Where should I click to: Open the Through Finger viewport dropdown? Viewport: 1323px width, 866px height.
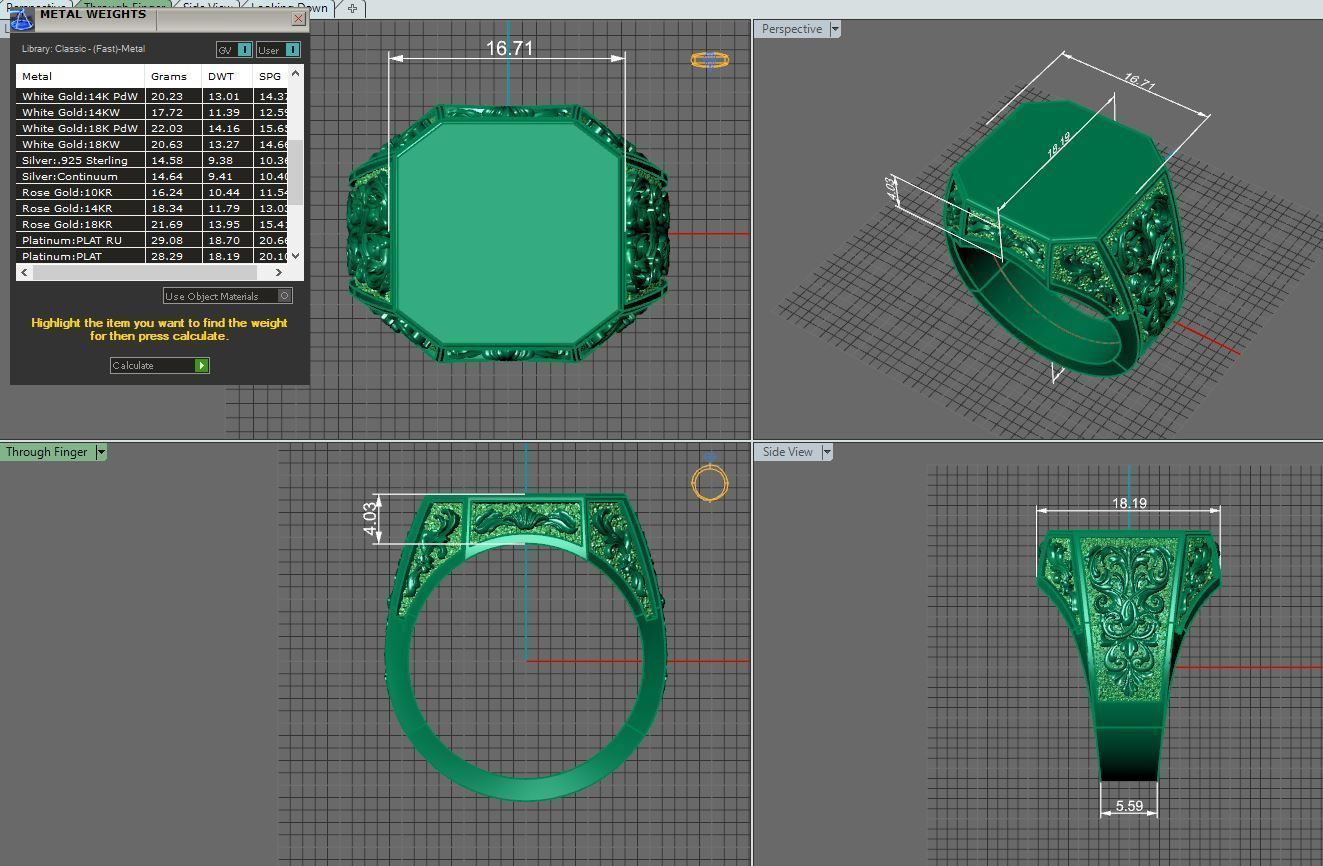click(x=100, y=452)
